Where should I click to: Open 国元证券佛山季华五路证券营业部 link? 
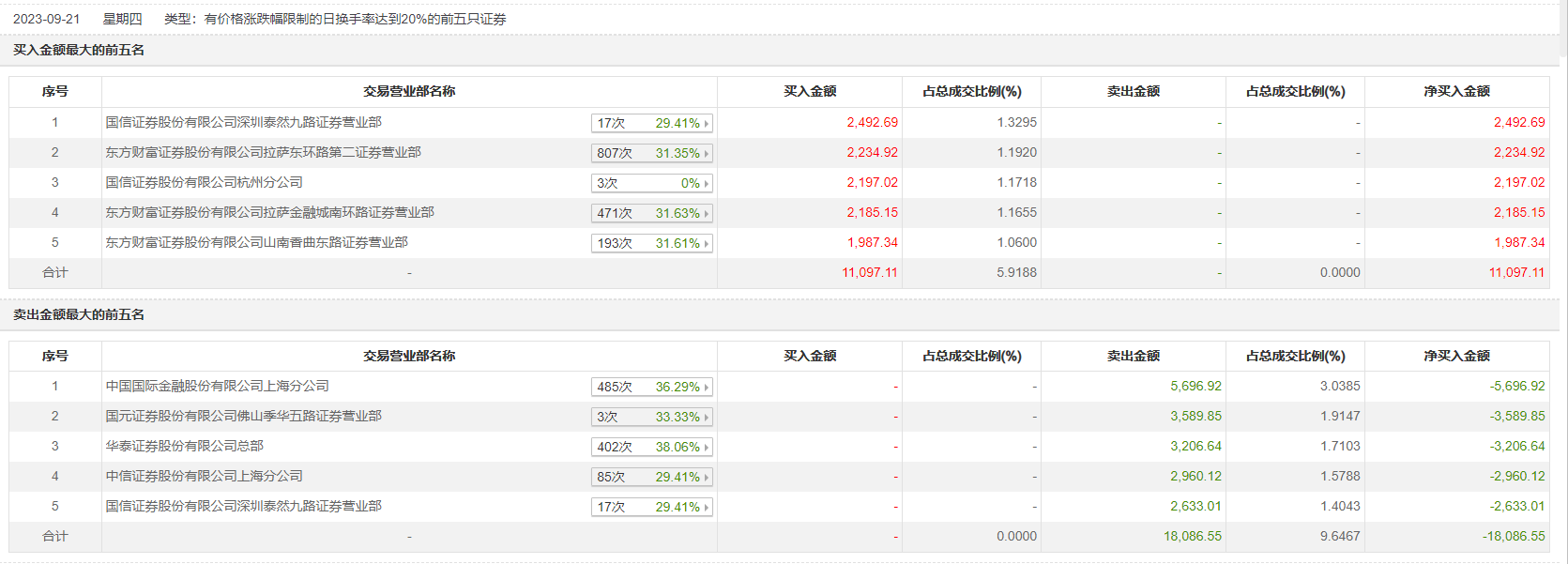coord(243,416)
